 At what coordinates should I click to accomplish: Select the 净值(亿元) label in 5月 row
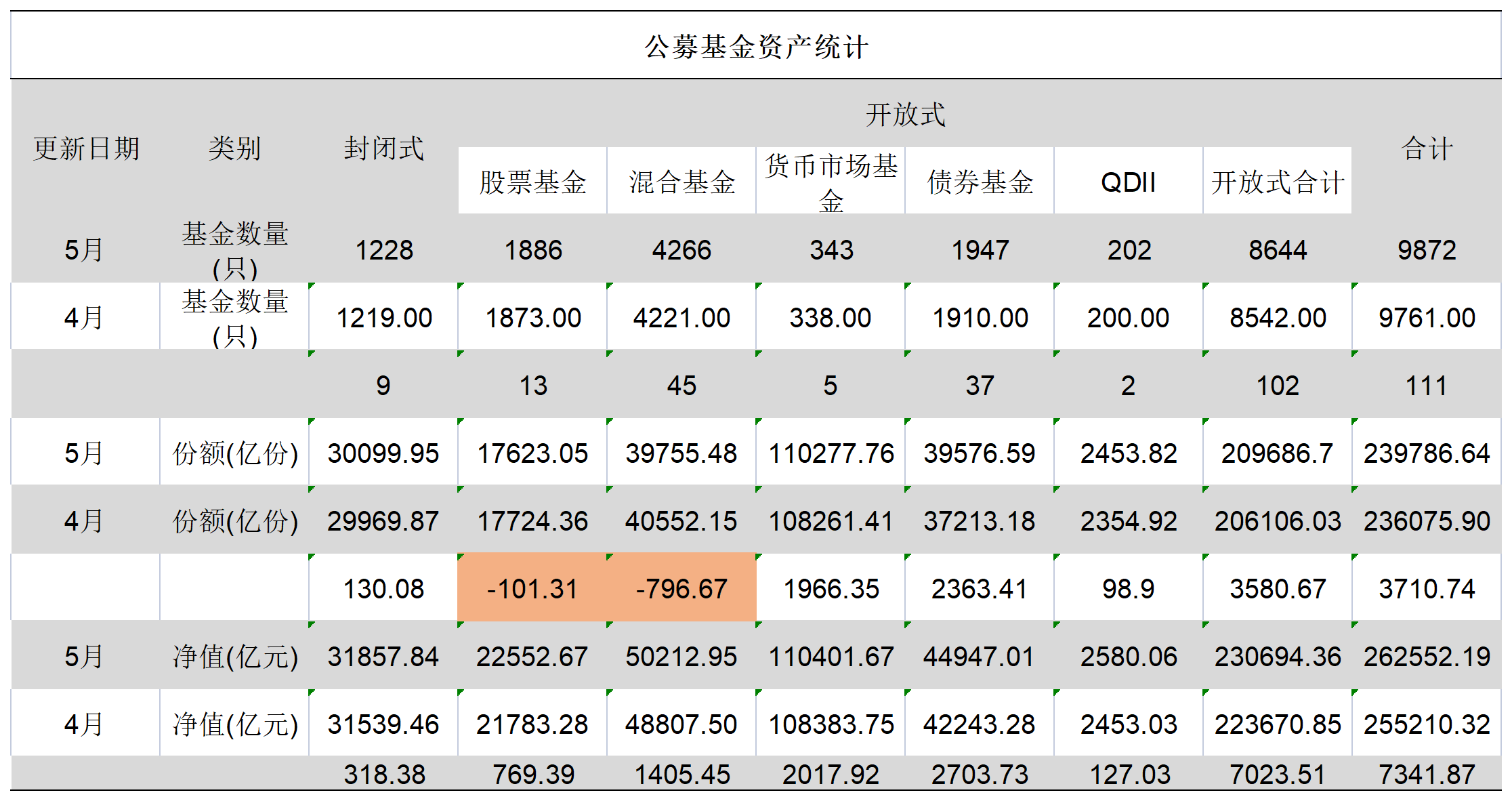(x=234, y=656)
